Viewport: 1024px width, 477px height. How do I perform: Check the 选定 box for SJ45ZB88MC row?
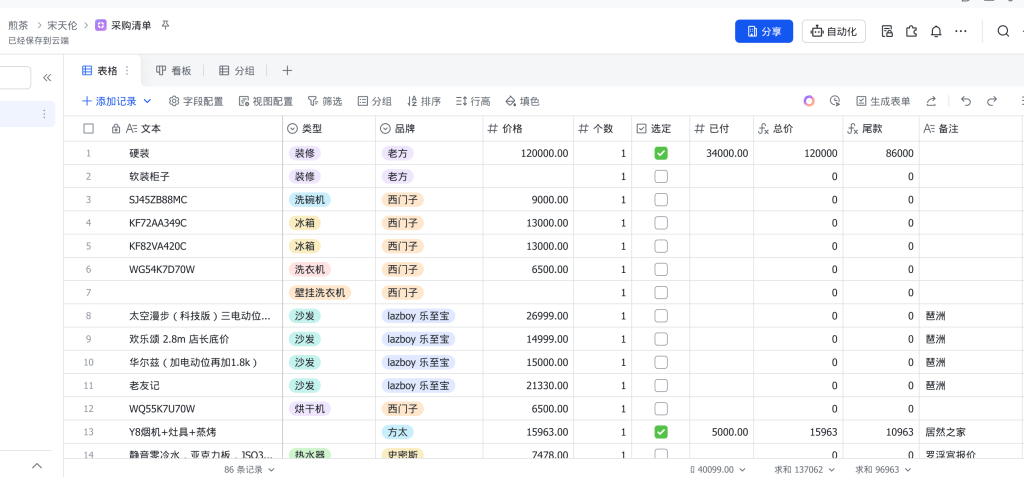pos(661,200)
